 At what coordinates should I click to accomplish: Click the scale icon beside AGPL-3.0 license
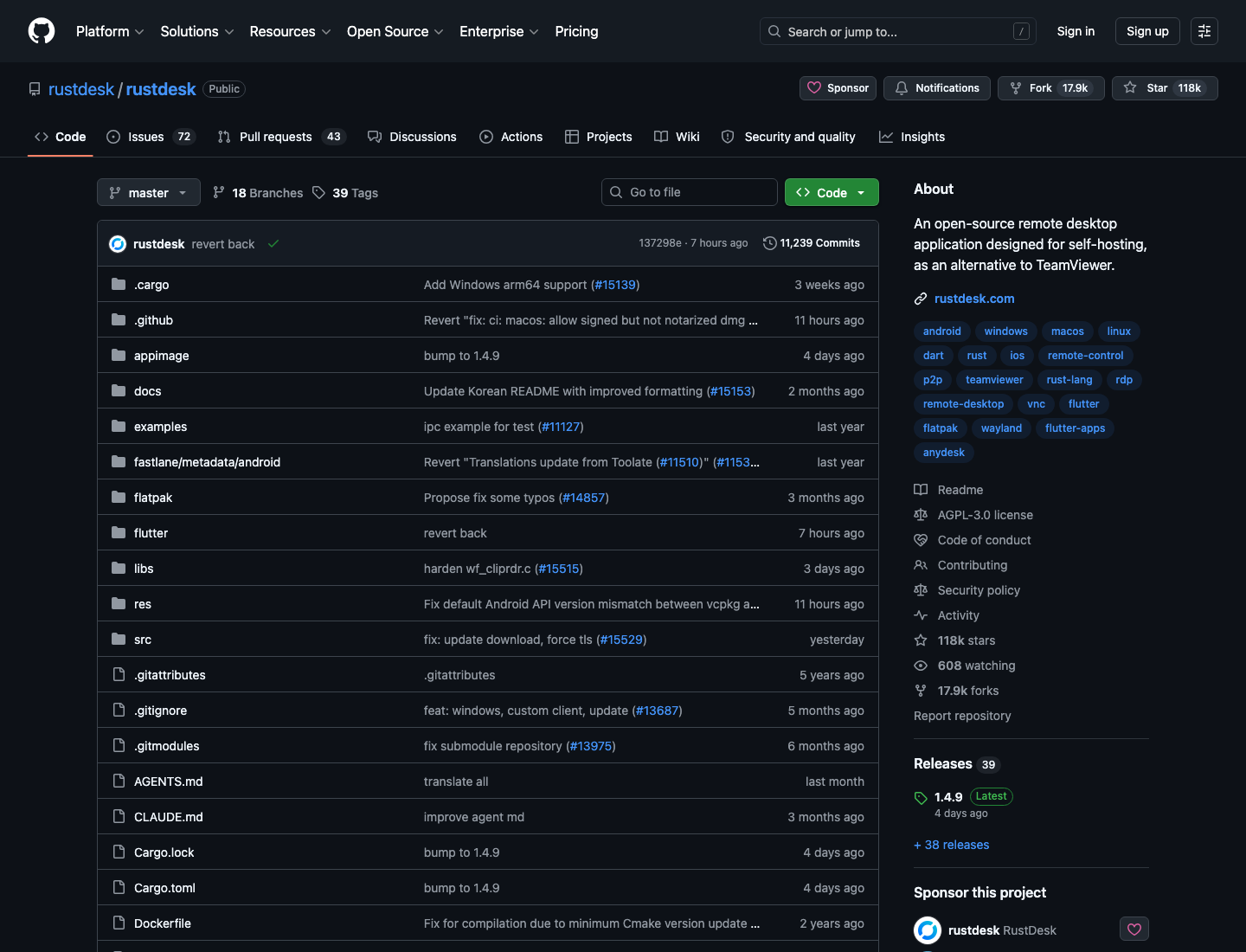tap(921, 515)
